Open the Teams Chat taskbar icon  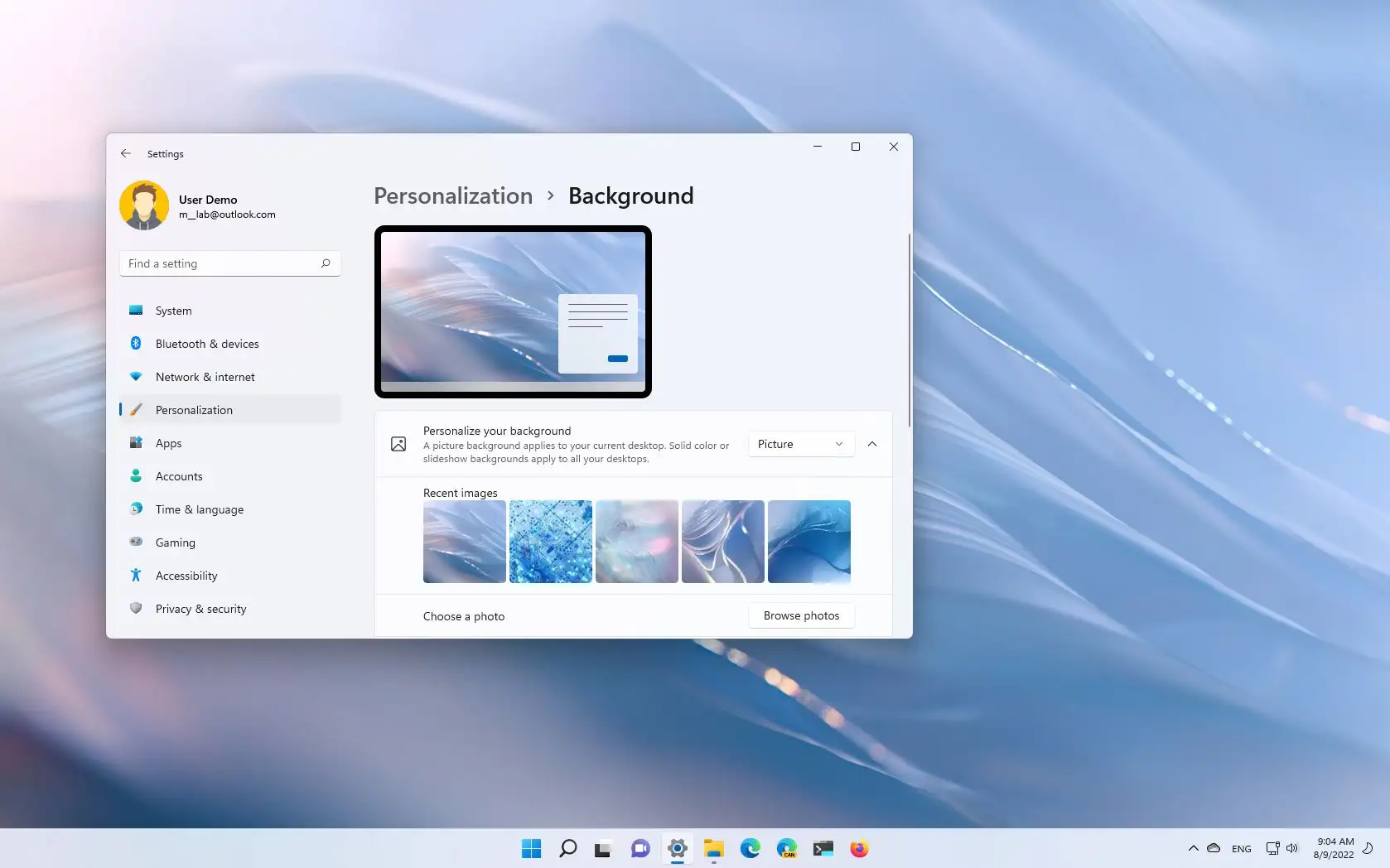640,848
